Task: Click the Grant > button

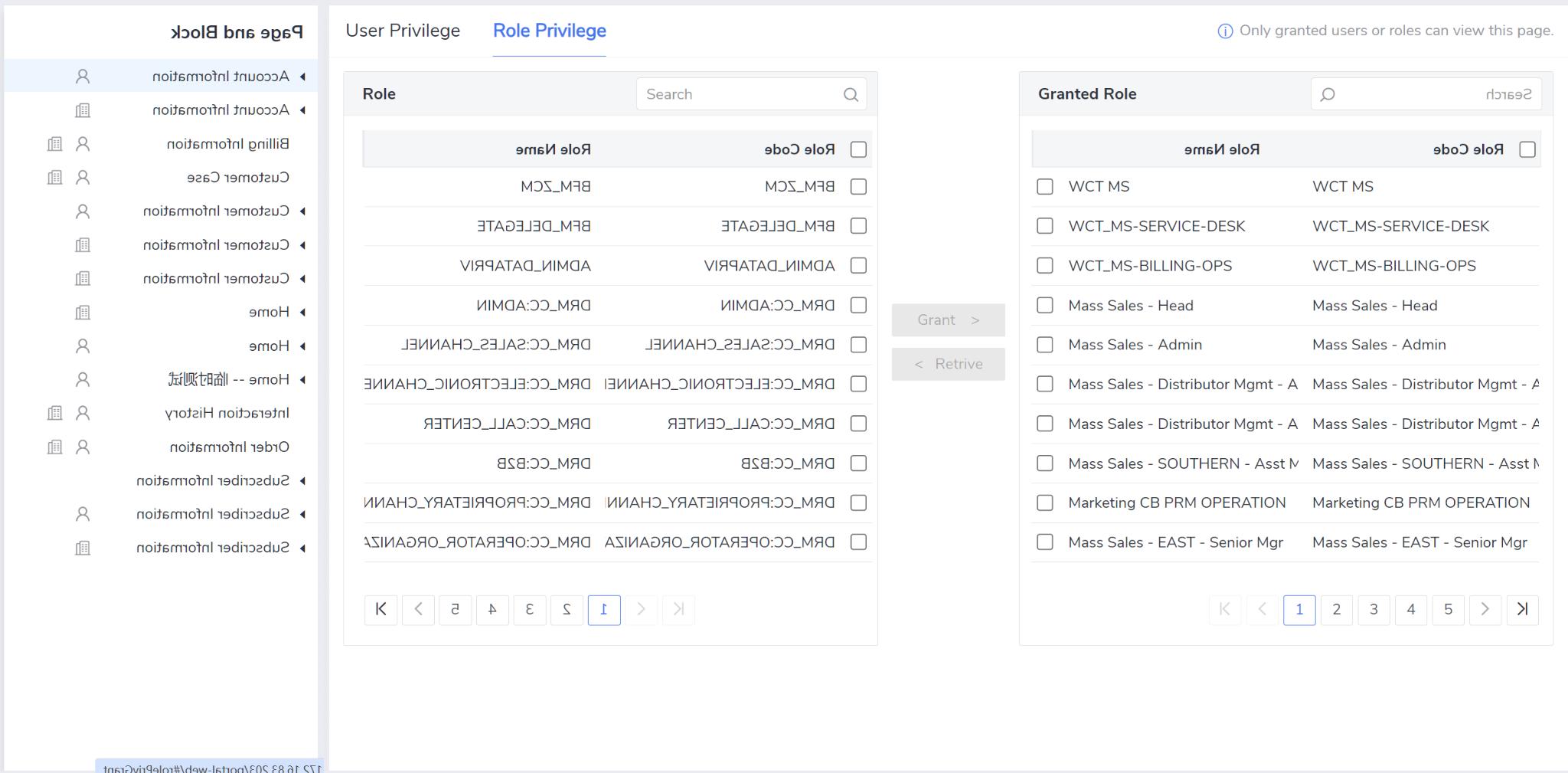Action: 949,320
